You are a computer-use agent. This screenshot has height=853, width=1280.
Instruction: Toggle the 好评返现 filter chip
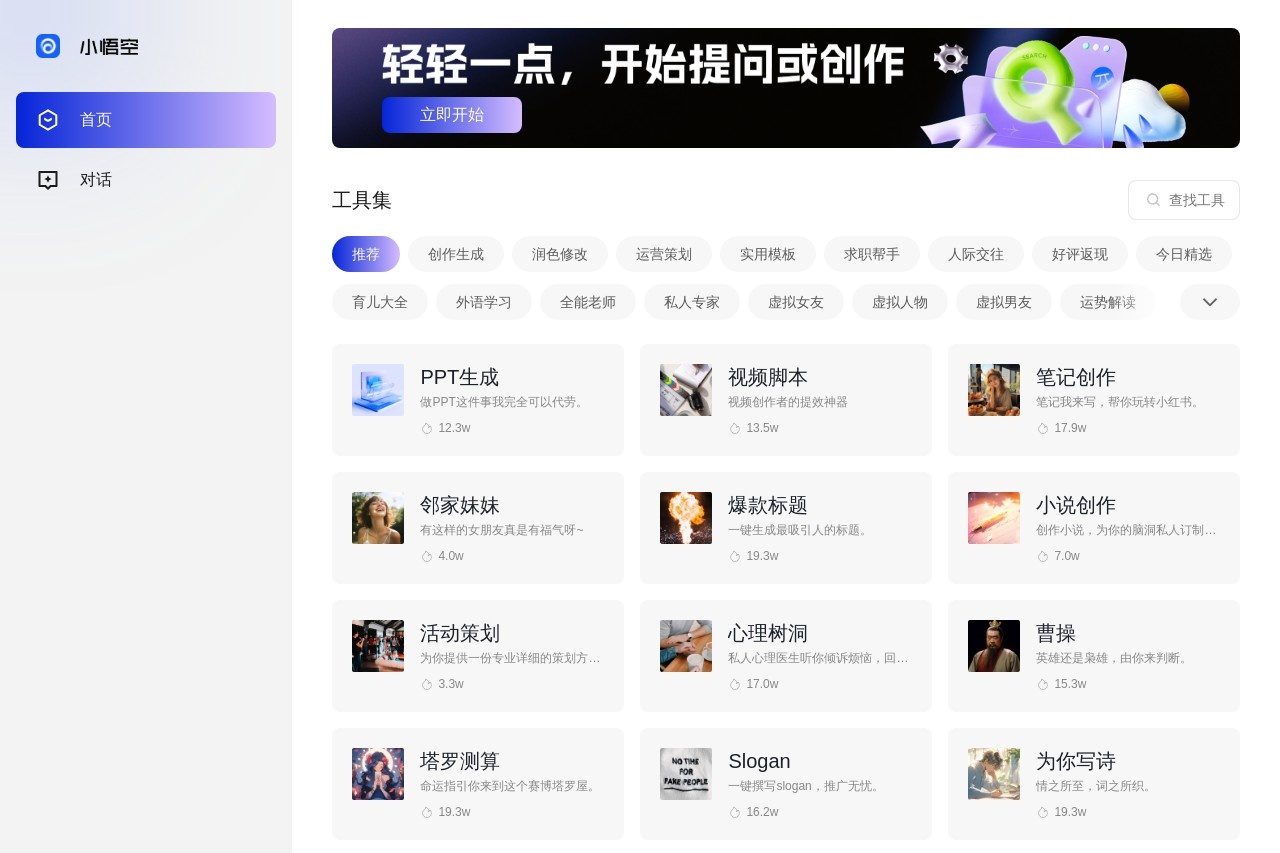pyautogui.click(x=1080, y=254)
